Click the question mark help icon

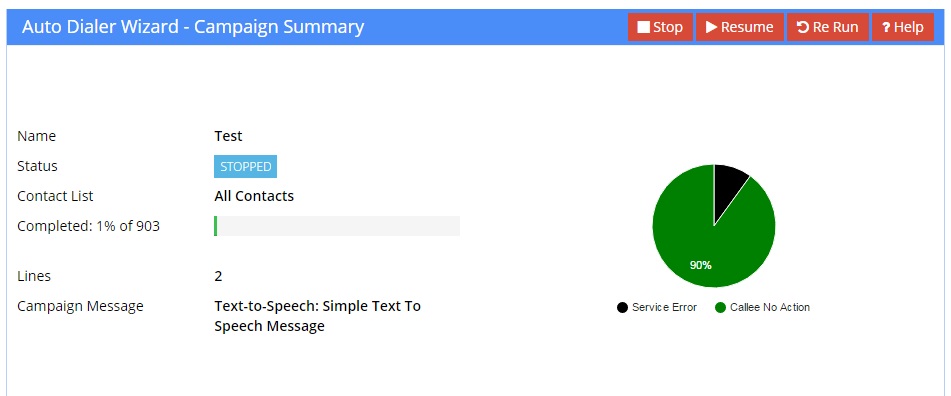(x=885, y=28)
